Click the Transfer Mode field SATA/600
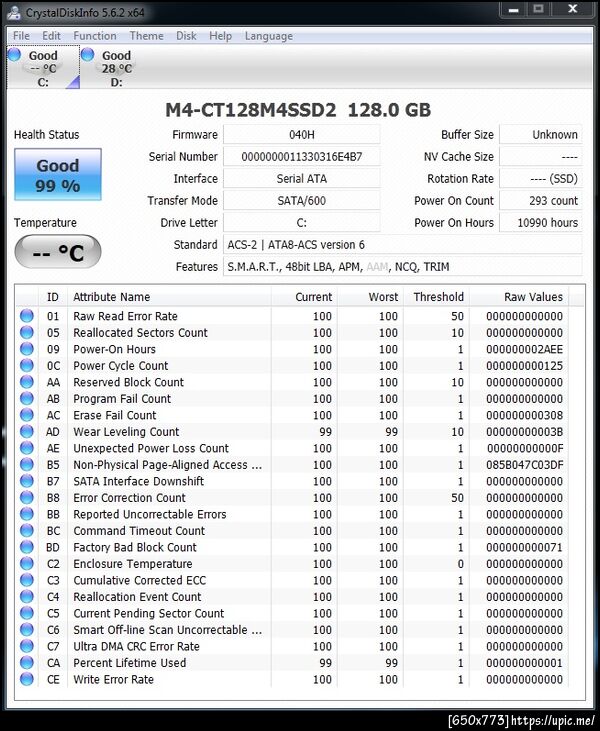This screenshot has width=600, height=731. (x=302, y=200)
